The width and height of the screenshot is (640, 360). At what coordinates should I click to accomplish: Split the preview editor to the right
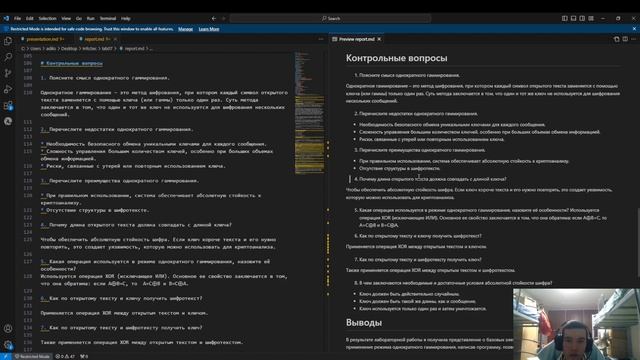tap(625, 39)
